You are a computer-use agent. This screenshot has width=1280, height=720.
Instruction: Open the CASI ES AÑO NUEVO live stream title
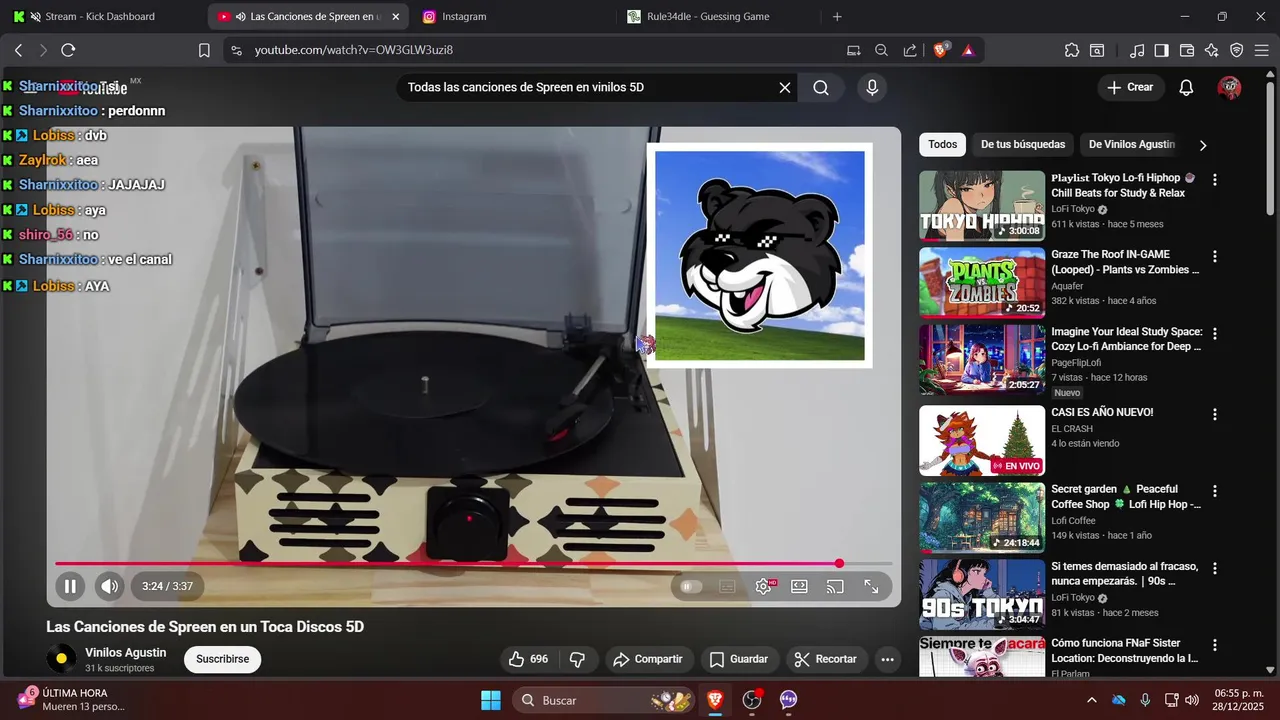1102,412
